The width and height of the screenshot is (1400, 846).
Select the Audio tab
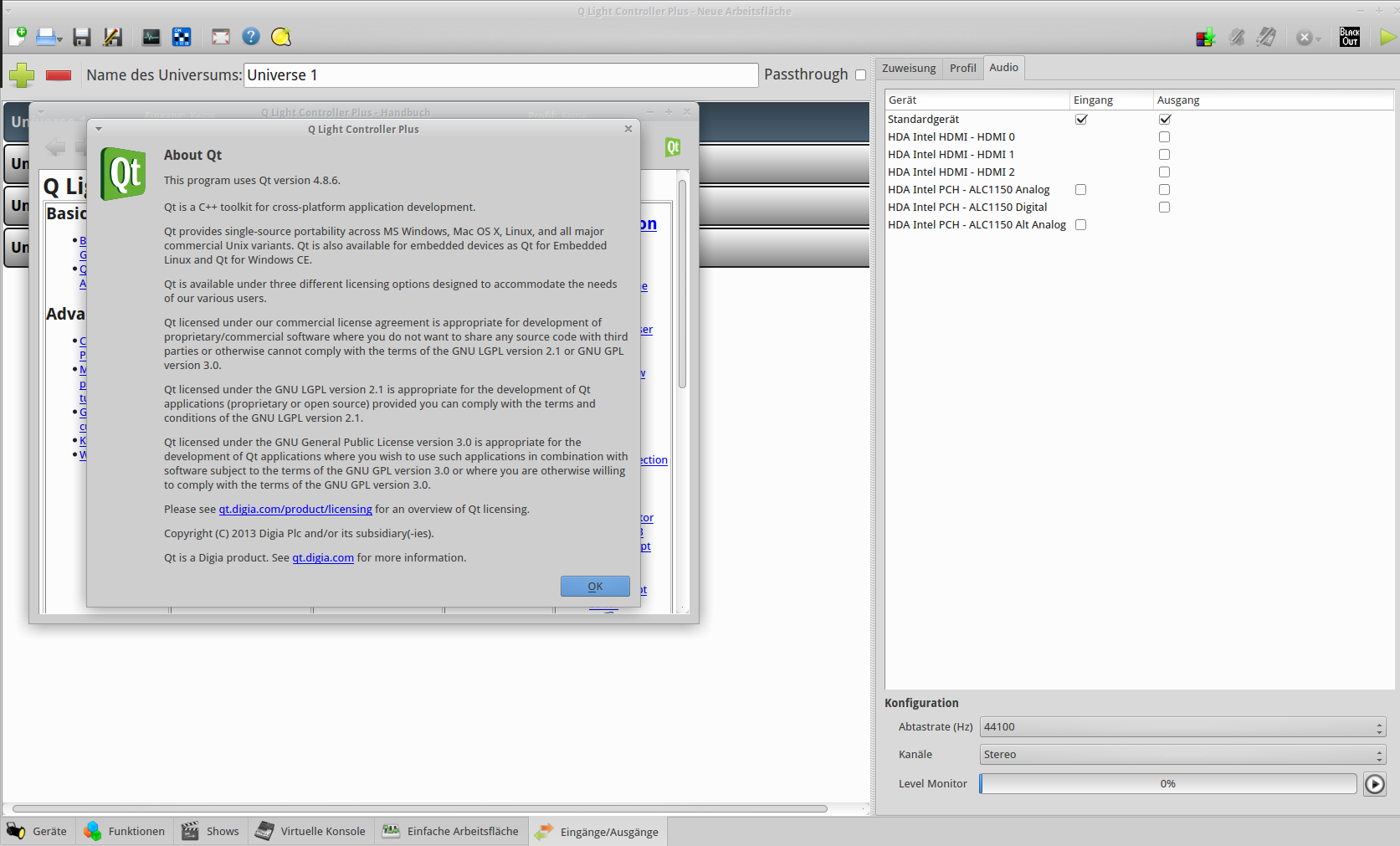point(1004,68)
